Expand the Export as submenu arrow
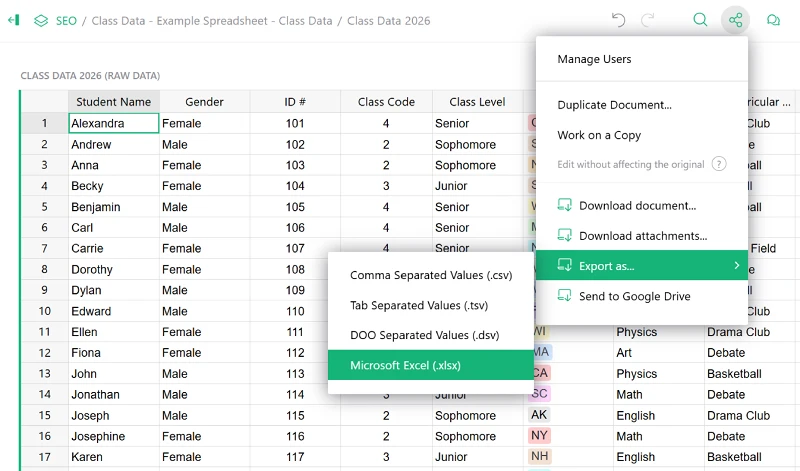Viewport: 800px width, 471px height. pyautogui.click(x=736, y=266)
